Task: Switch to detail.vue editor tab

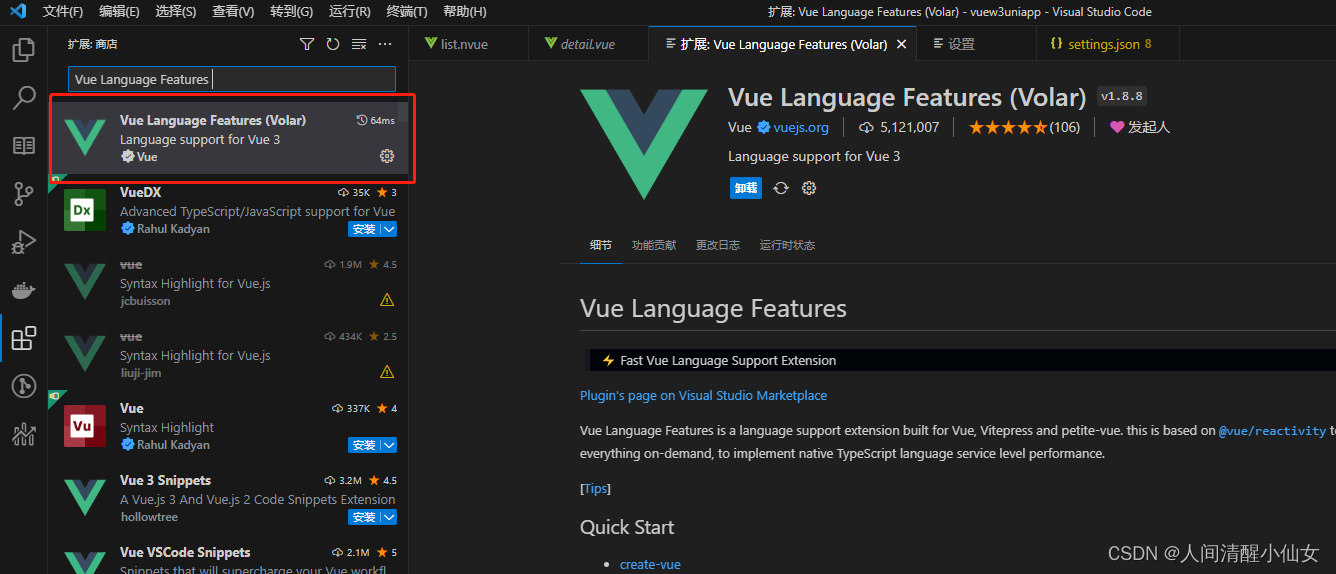Action: pos(588,44)
